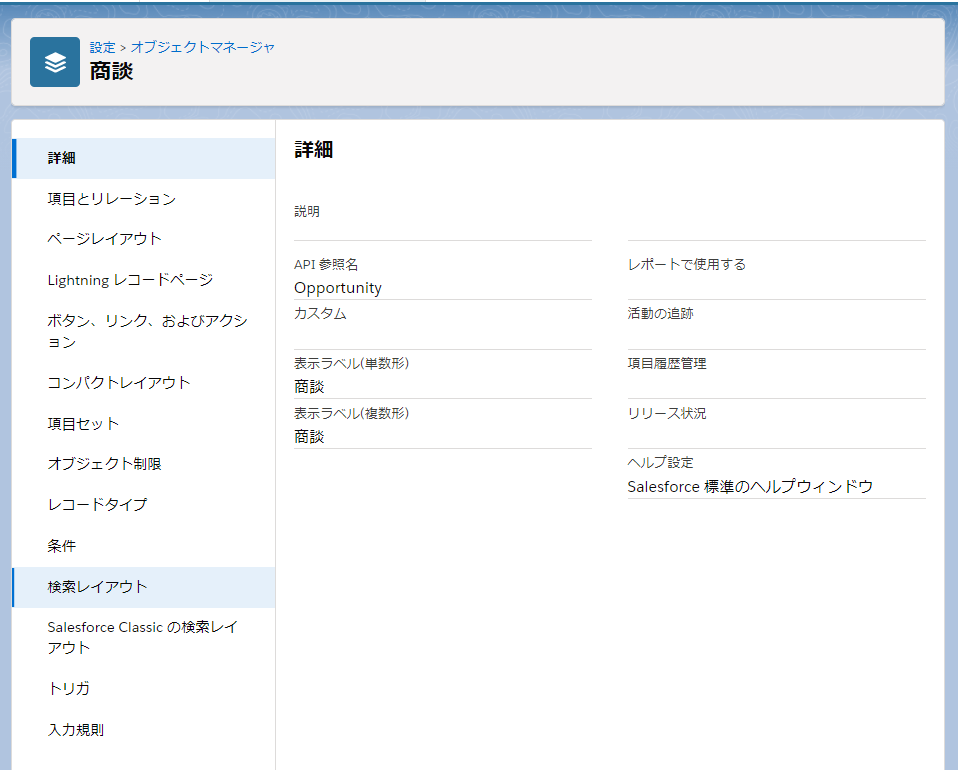This screenshot has width=958, height=770.
Task: Click the リリース状況 label
Action: tap(667, 414)
